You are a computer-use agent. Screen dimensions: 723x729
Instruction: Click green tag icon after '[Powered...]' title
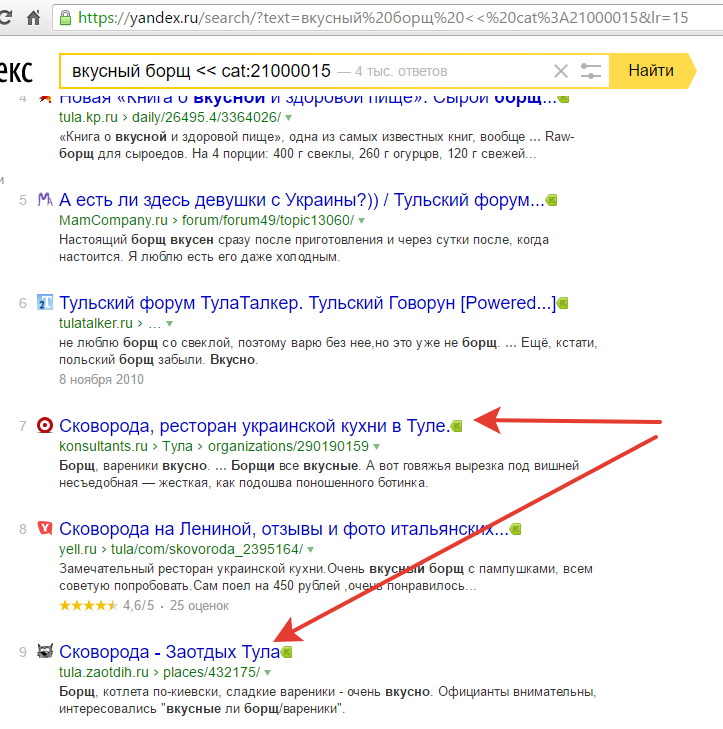pos(563,304)
